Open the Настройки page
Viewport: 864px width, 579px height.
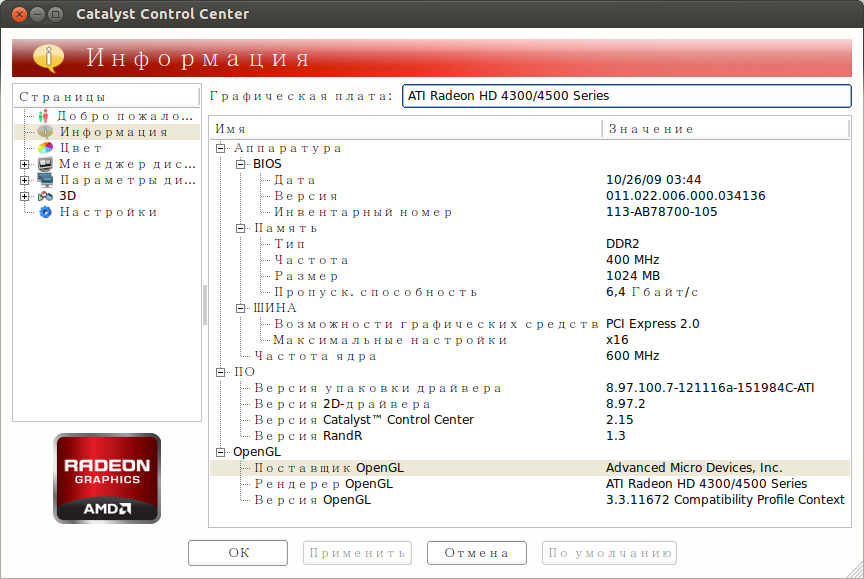click(109, 212)
